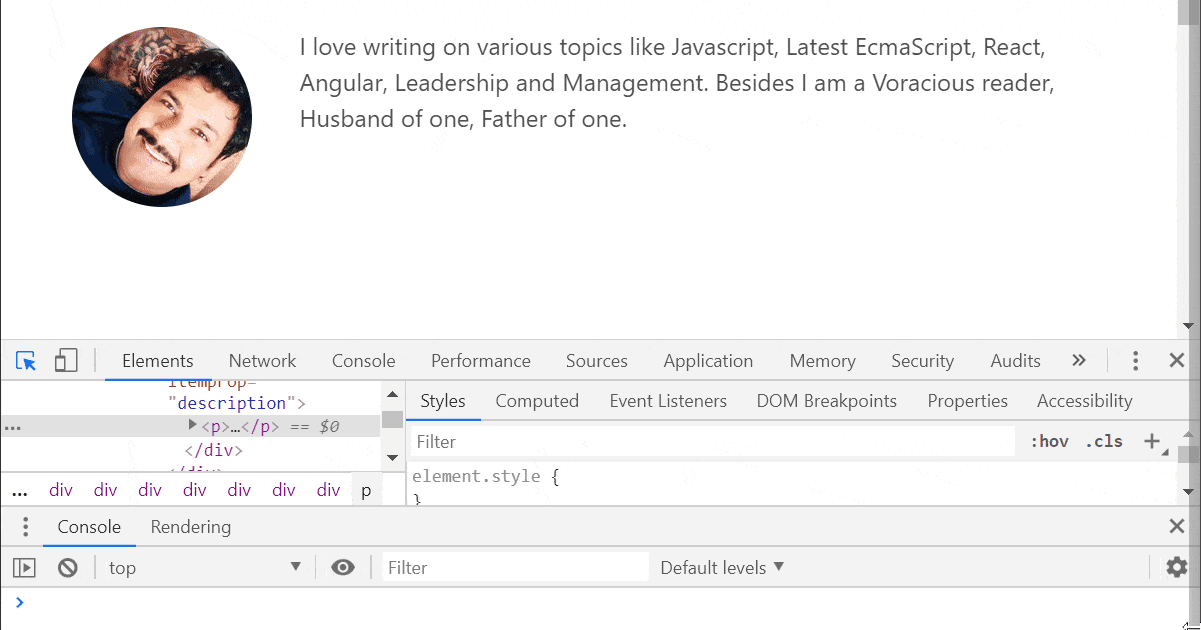The width and height of the screenshot is (1201, 630).
Task: Close the console drawer
Action: click(x=1177, y=527)
